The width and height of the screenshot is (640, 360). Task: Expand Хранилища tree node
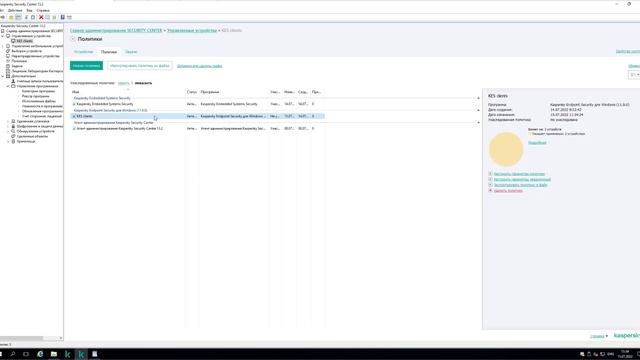8,141
